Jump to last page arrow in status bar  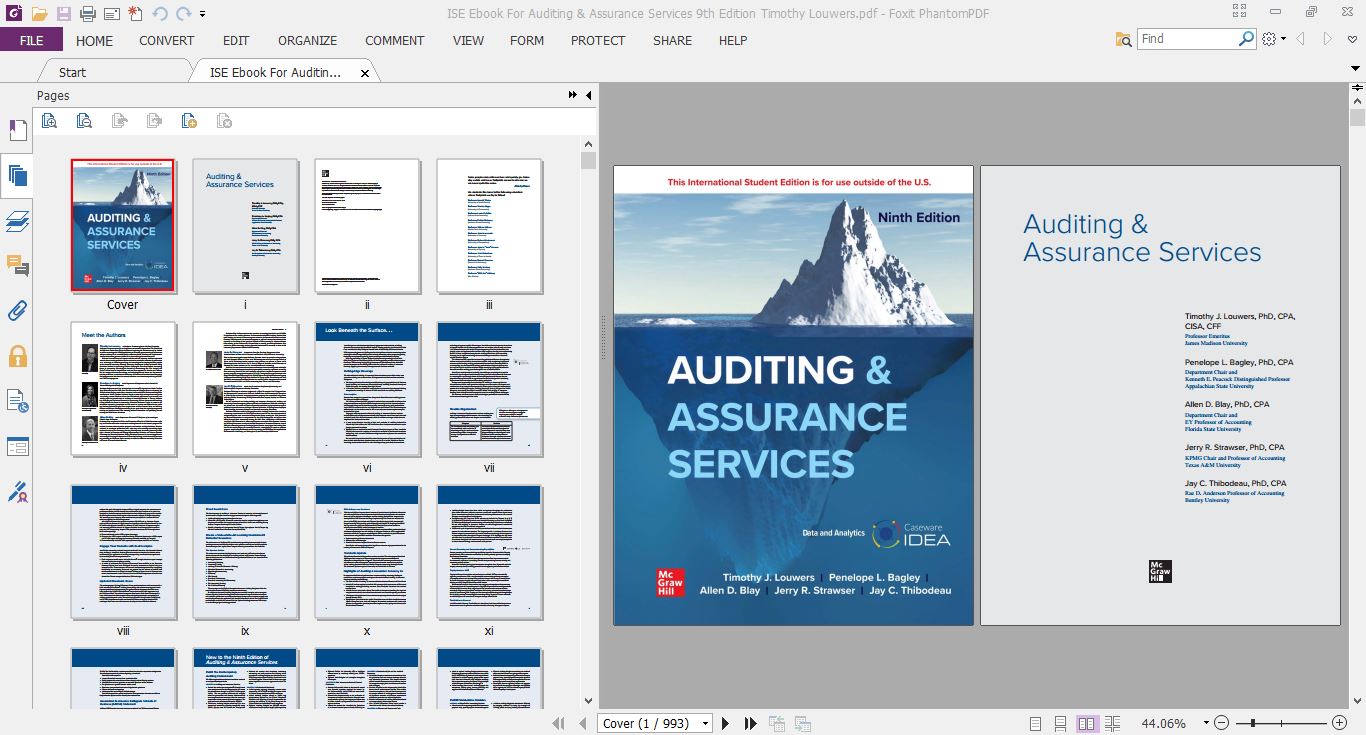(x=750, y=723)
